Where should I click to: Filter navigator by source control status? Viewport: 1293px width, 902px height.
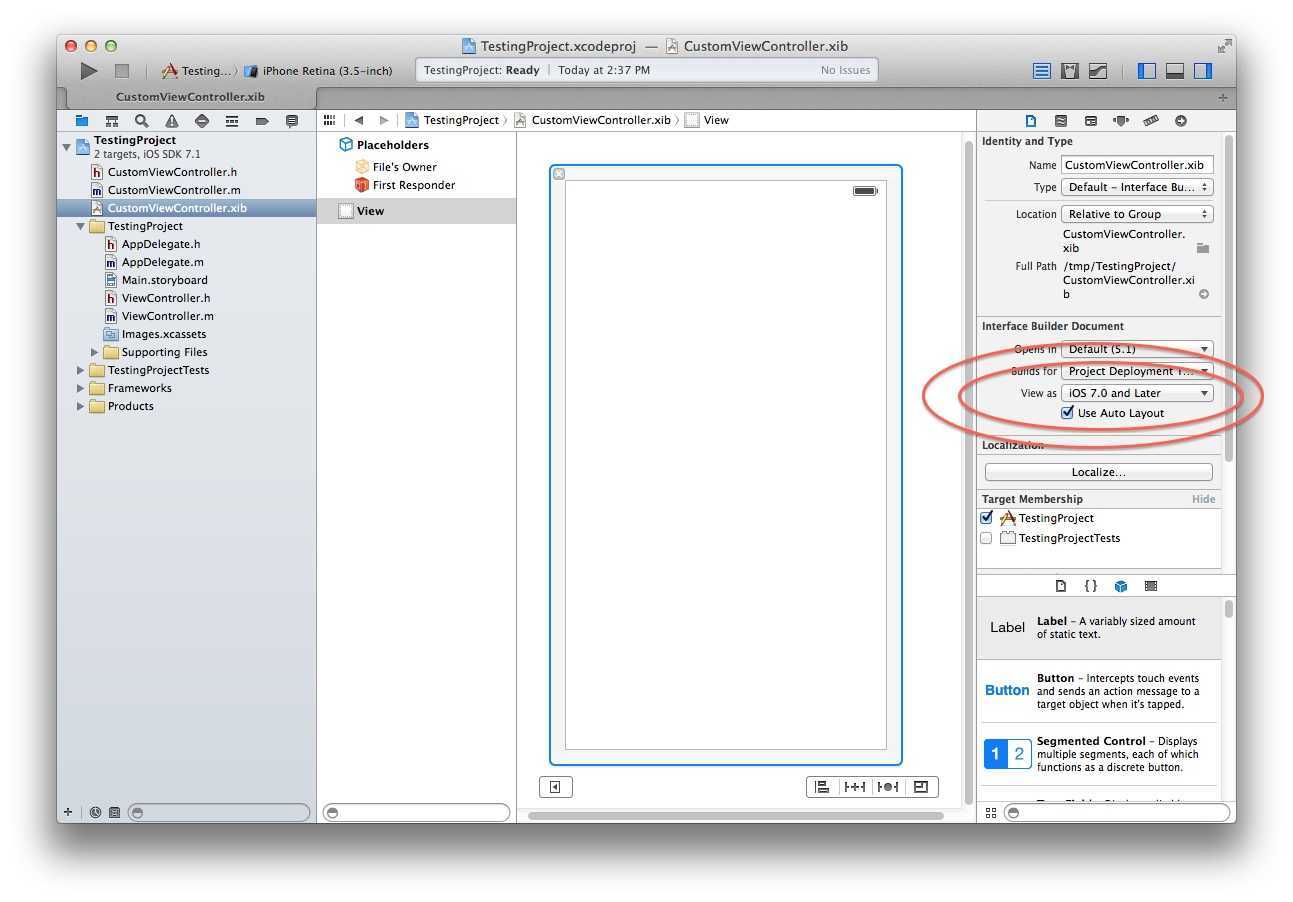coord(114,813)
